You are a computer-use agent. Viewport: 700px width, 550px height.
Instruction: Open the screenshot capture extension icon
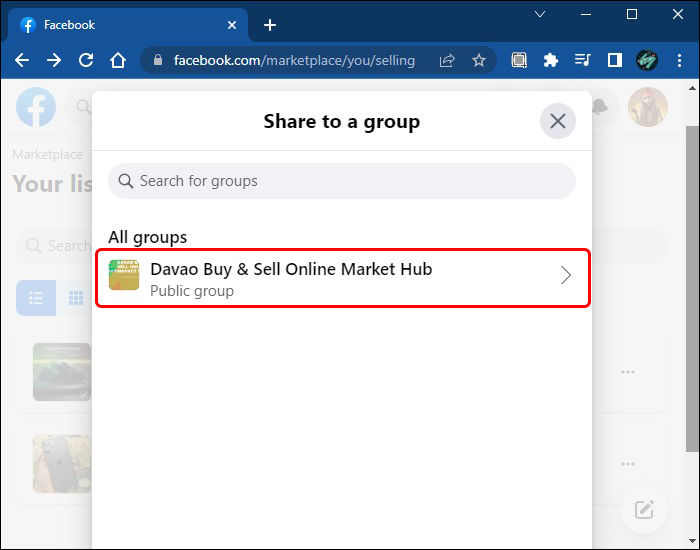point(519,60)
